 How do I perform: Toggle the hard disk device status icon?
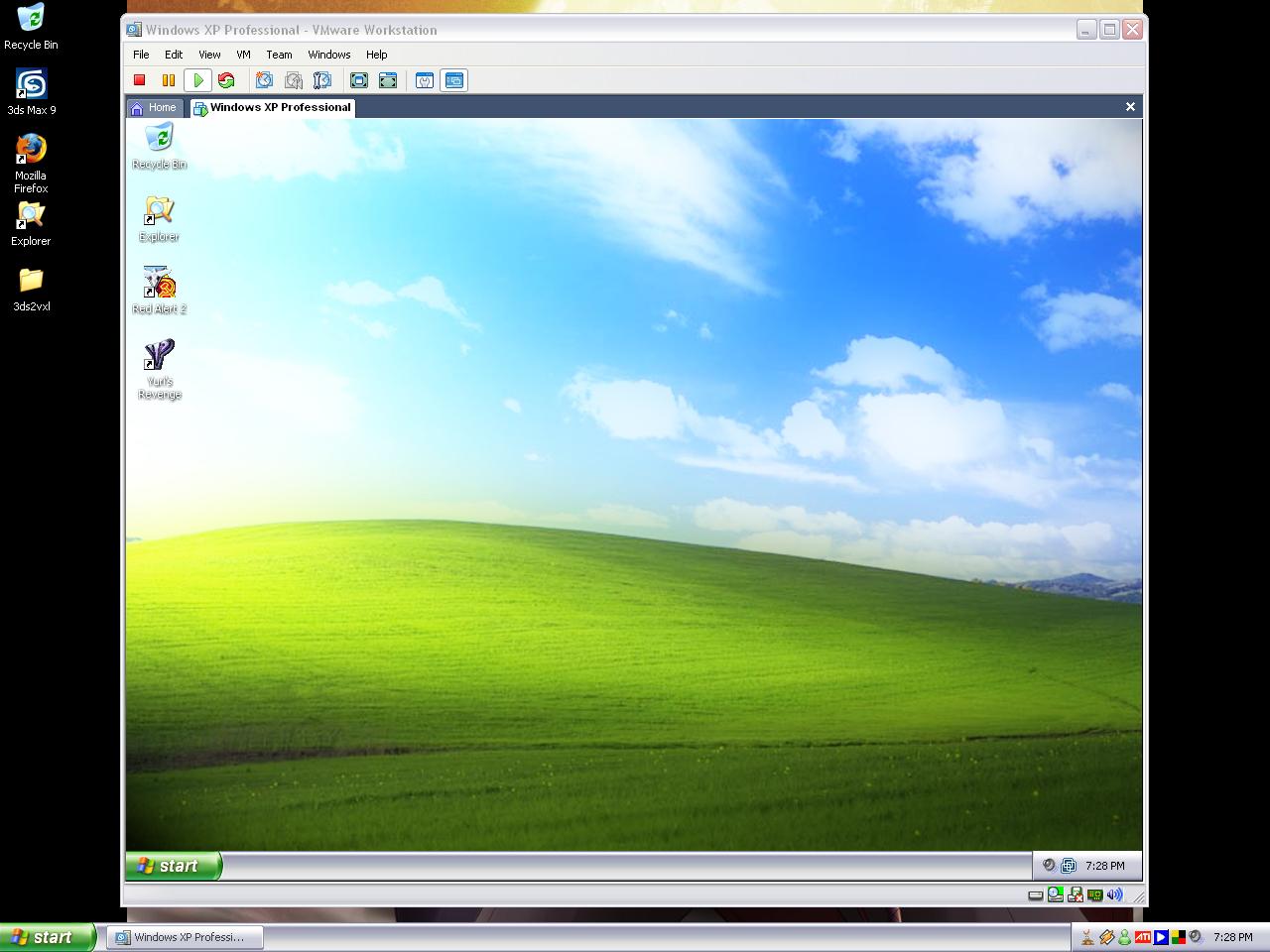pos(1036,894)
